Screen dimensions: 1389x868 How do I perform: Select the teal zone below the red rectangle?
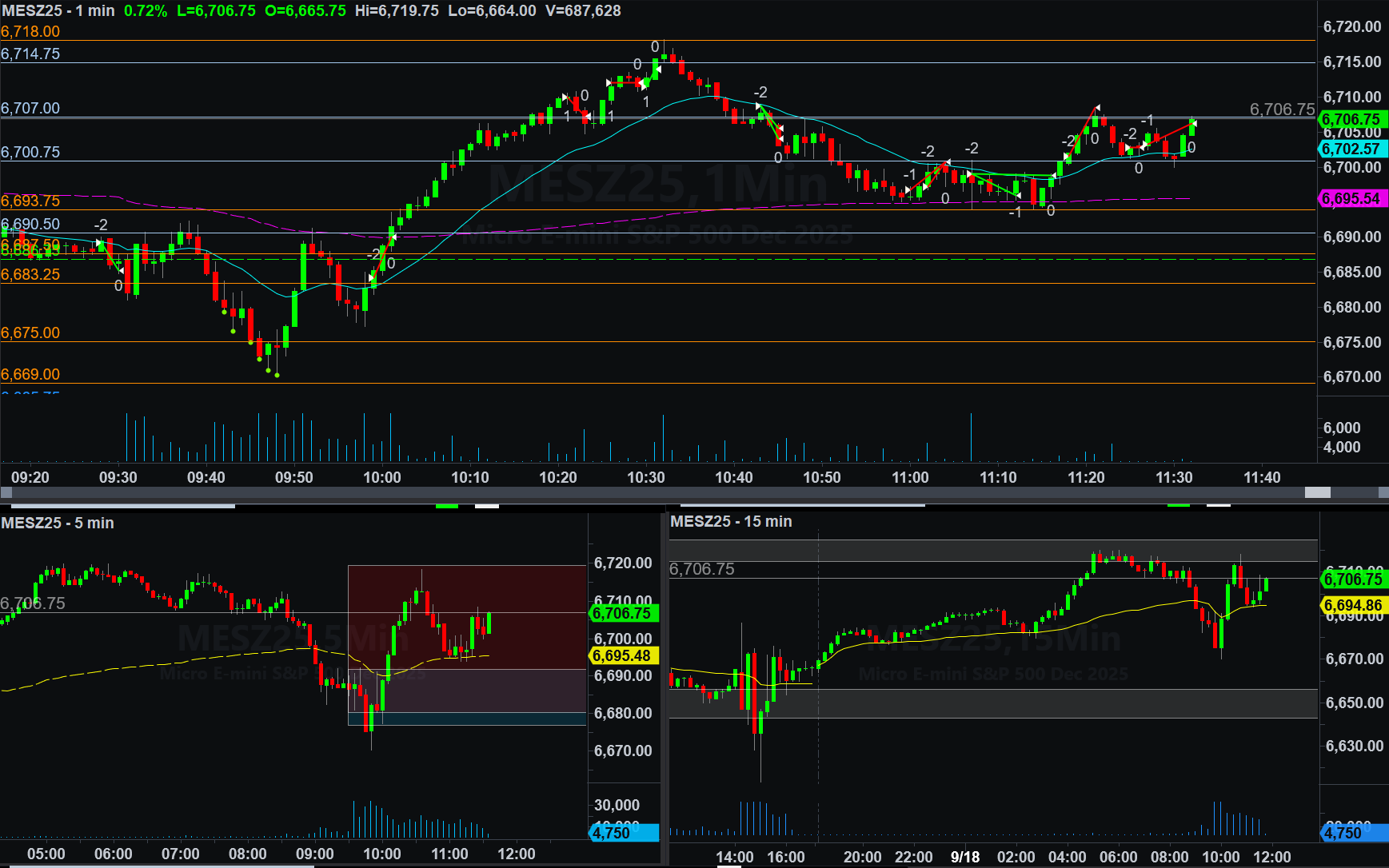[x=467, y=719]
